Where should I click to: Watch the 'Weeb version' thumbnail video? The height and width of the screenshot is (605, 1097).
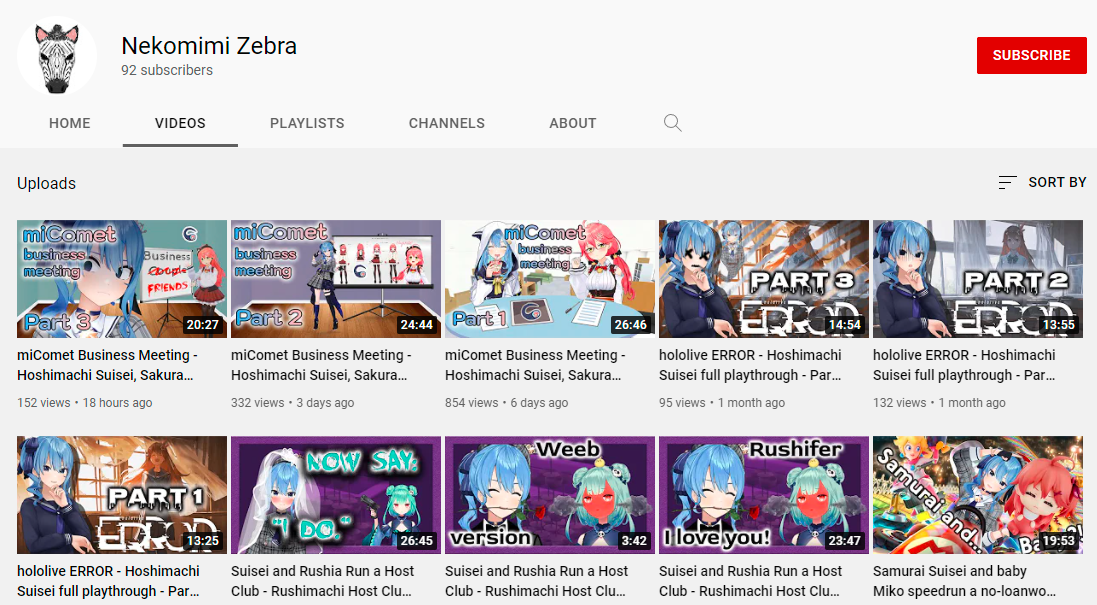pos(550,495)
